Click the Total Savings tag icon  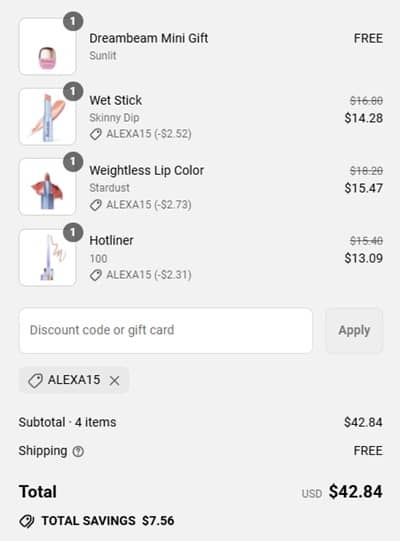(27, 521)
